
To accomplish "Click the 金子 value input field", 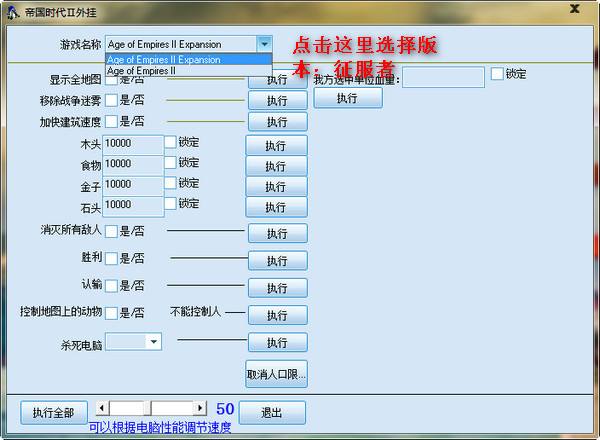I will (133, 186).
